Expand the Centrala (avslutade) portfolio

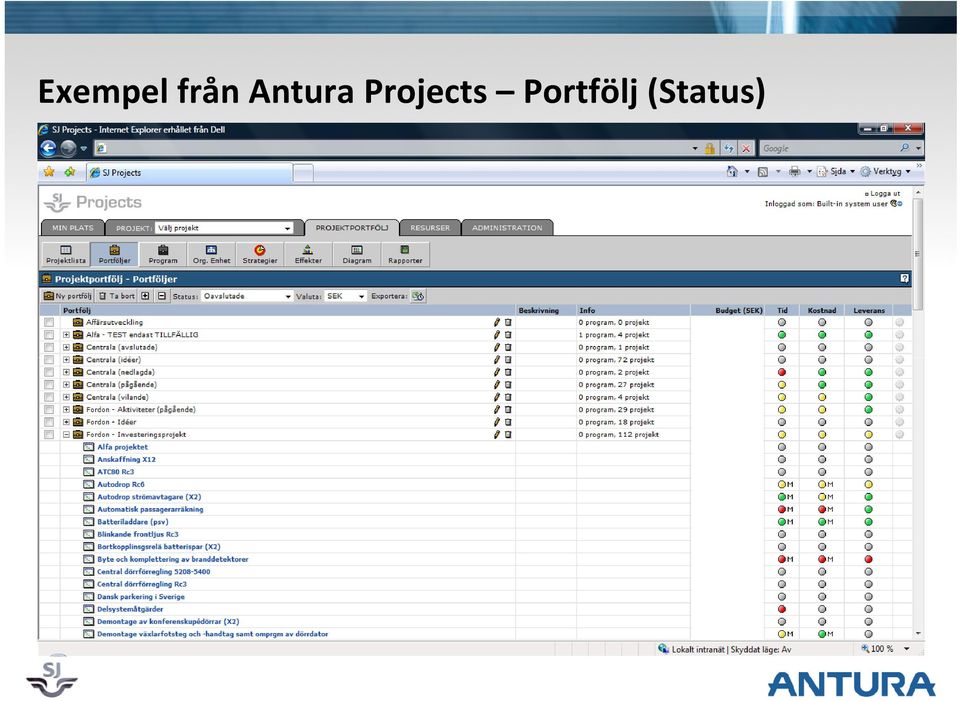(66, 347)
